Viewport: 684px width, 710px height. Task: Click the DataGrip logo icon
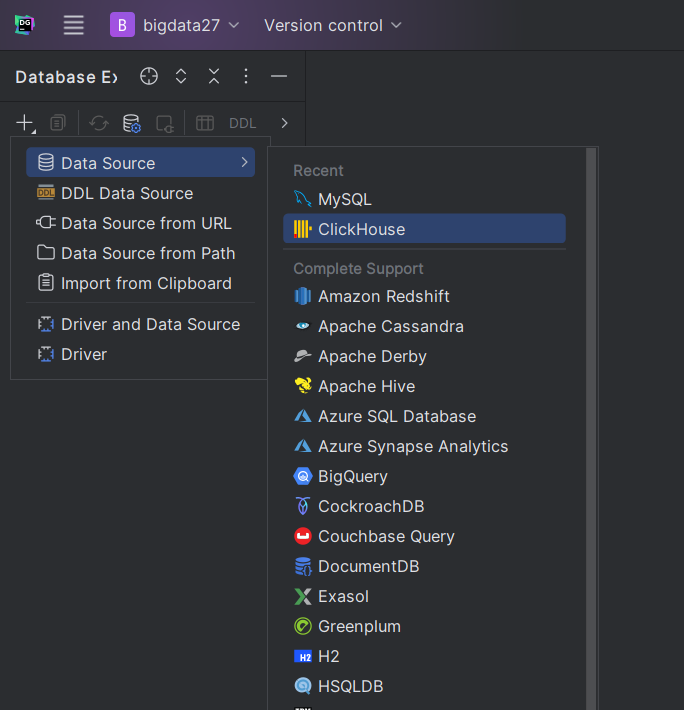point(25,25)
